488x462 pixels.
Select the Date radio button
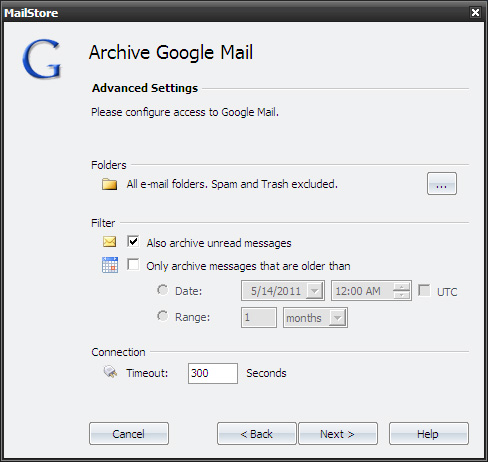163,290
